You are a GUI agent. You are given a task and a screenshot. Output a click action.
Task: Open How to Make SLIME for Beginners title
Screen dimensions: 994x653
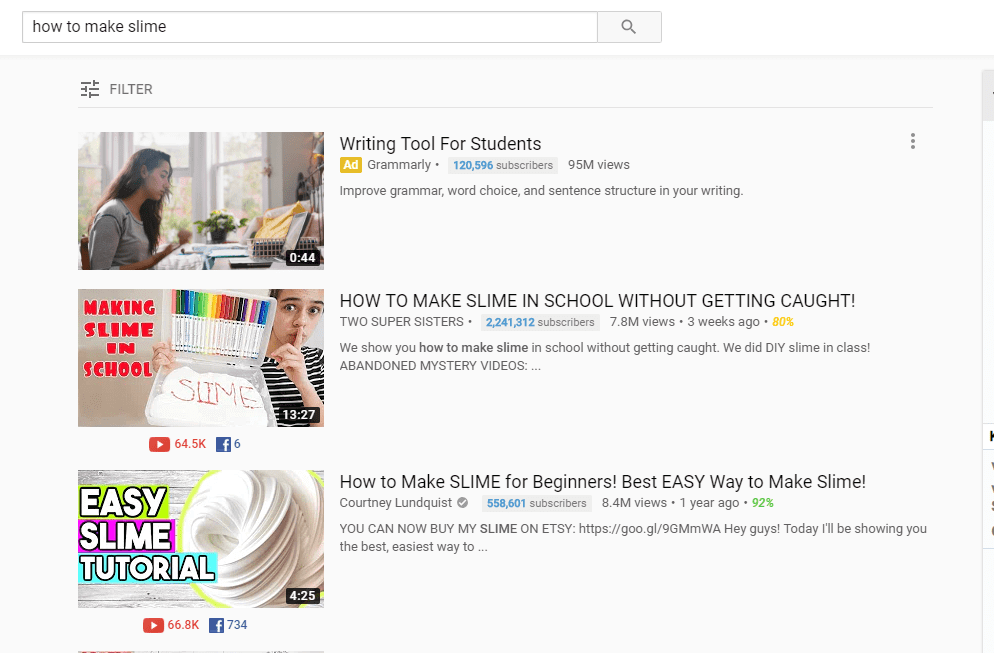[x=602, y=482]
